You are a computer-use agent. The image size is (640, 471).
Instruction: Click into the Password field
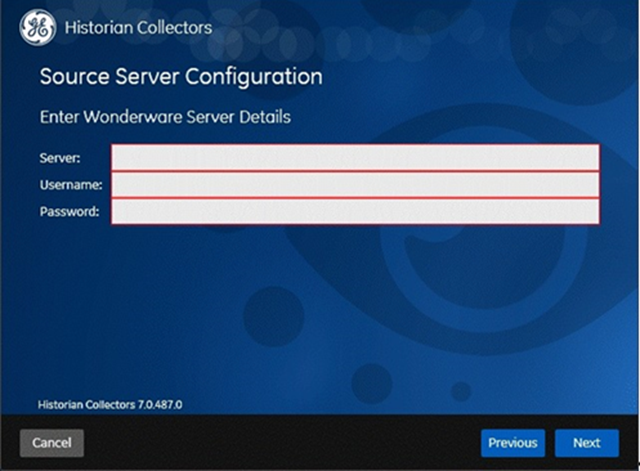[355, 211]
